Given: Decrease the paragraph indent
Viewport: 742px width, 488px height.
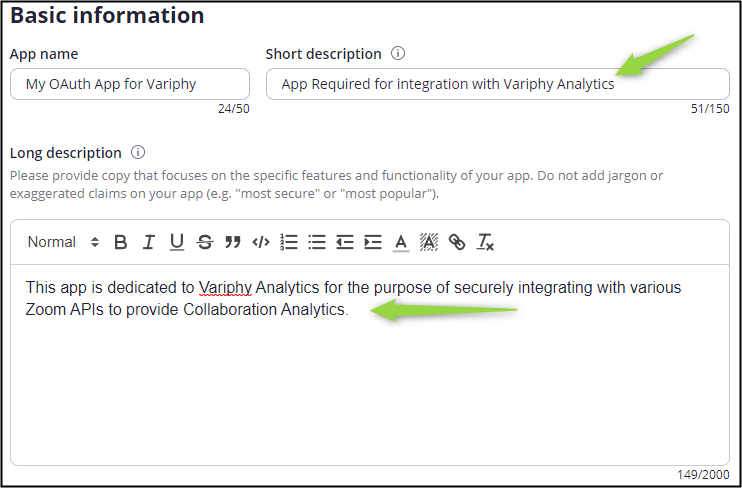Looking at the screenshot, I should [x=345, y=242].
